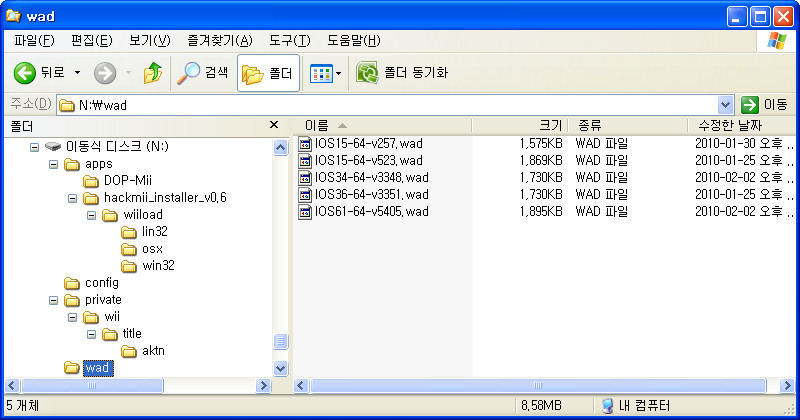The image size is (800, 420).
Task: Click the green Back arrow button
Action: coord(24,73)
